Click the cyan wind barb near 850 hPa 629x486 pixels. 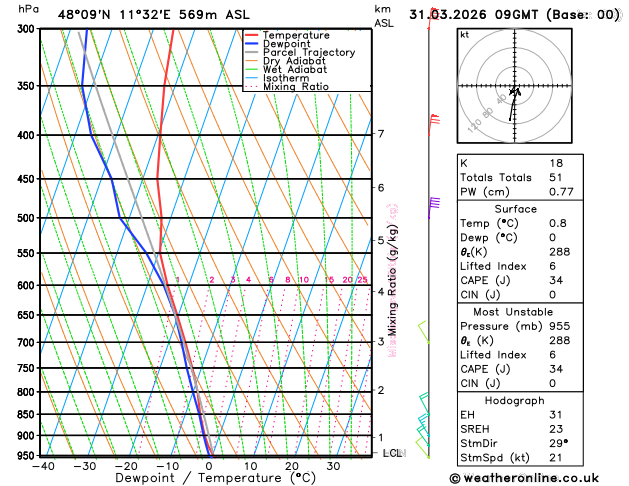click(x=424, y=404)
